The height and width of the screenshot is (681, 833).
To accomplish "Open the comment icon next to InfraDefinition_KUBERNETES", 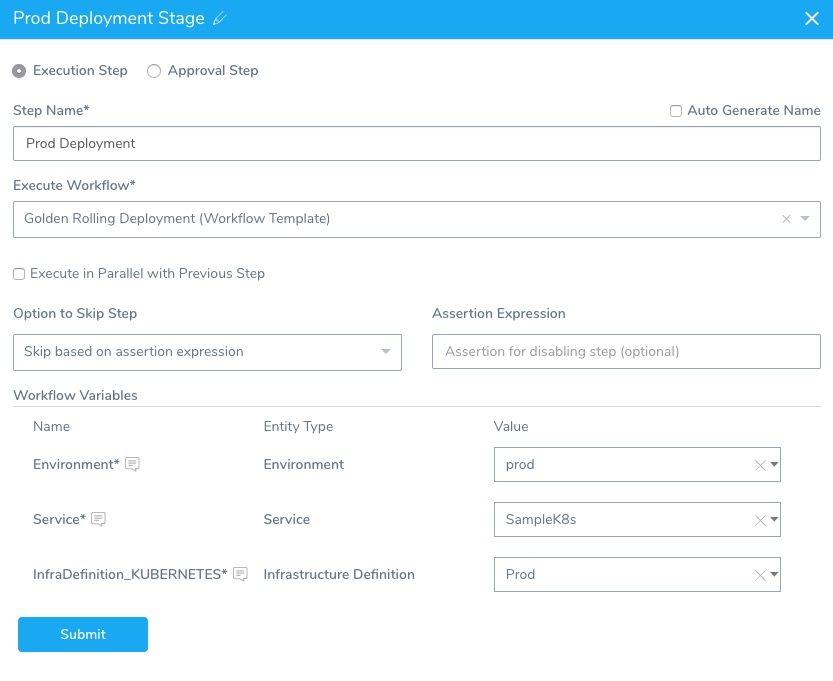I will [241, 574].
